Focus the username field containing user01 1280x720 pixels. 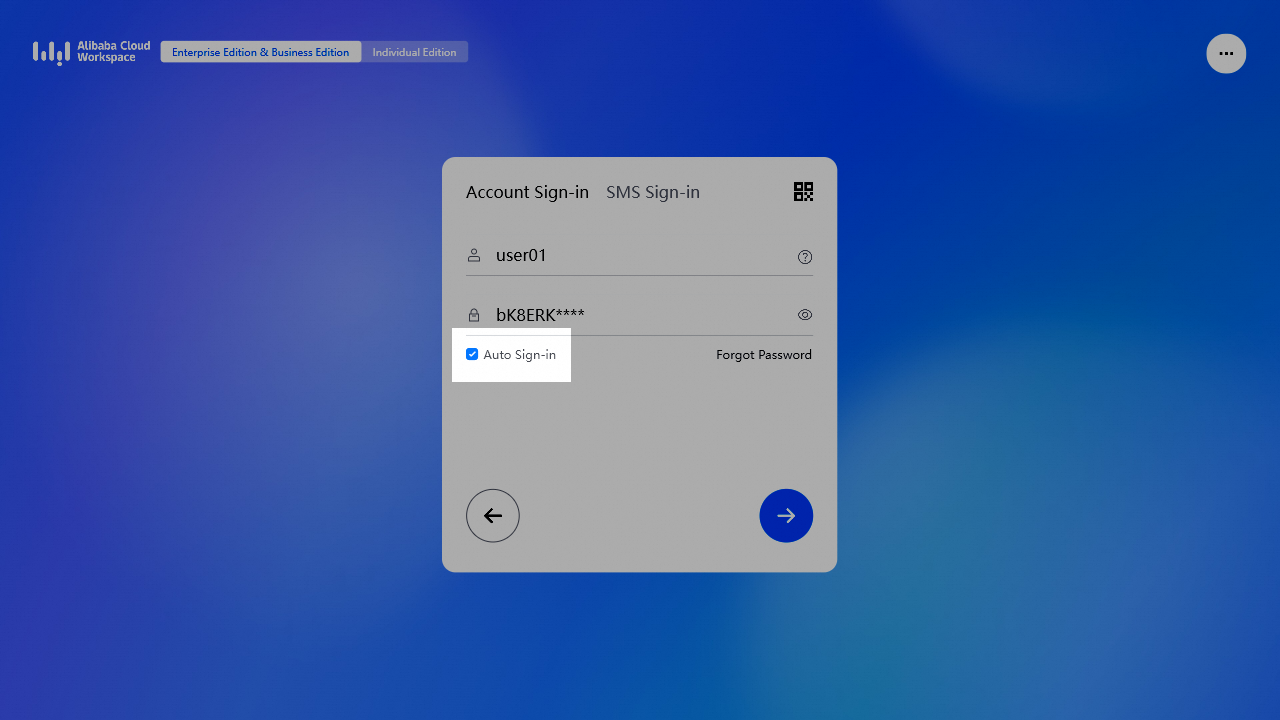tap(640, 256)
